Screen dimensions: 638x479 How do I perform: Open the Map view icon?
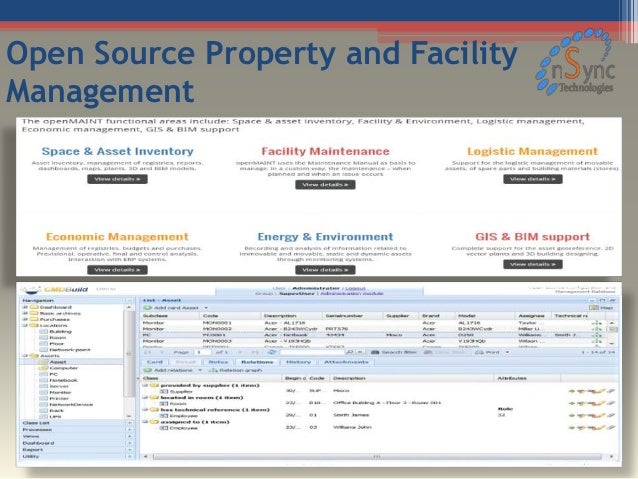[x=594, y=308]
